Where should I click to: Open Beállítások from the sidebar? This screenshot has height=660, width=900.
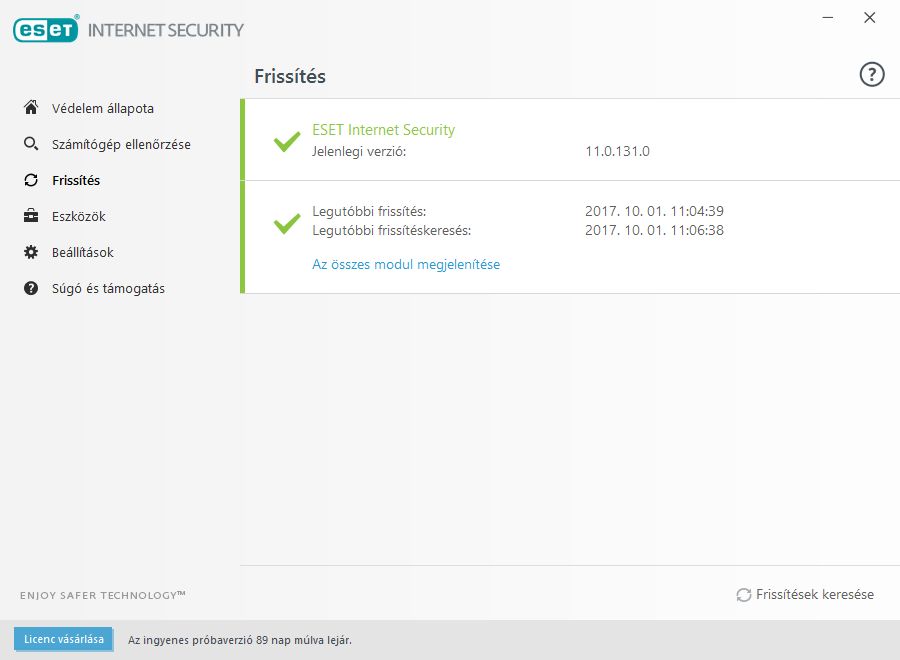pyautogui.click(x=83, y=253)
